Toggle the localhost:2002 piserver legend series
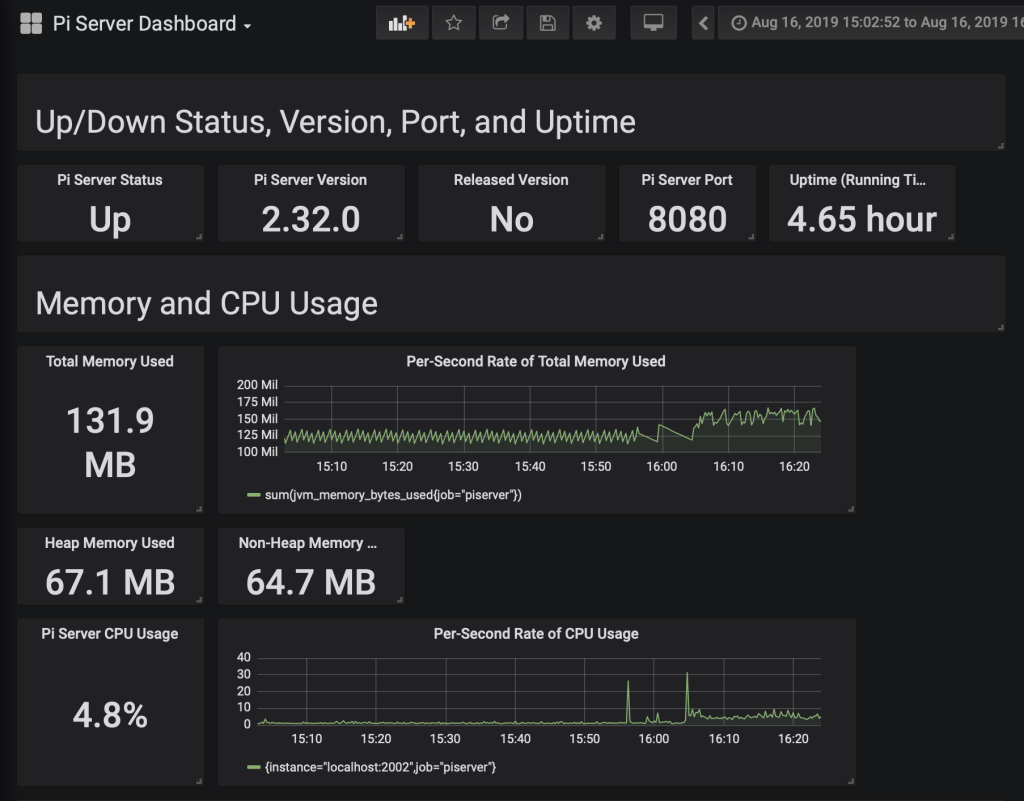 pos(378,767)
